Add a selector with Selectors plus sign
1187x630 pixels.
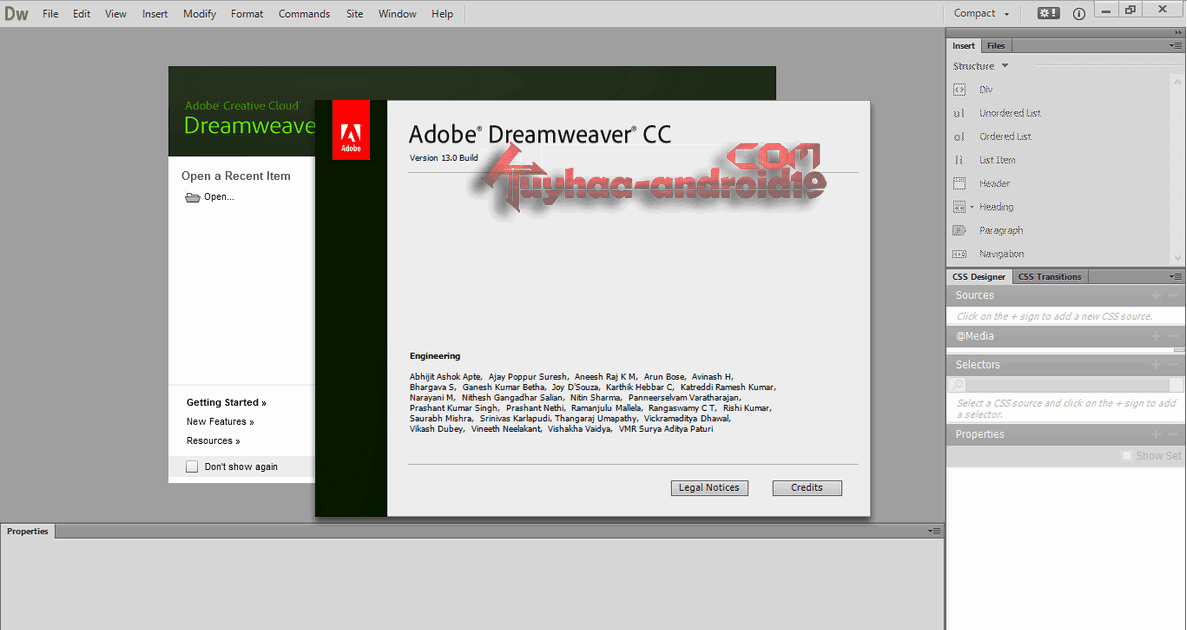coord(1156,365)
